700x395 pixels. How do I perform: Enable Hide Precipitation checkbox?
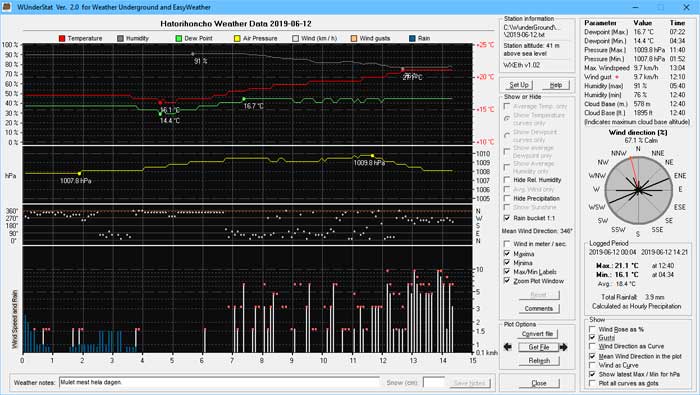pos(507,198)
